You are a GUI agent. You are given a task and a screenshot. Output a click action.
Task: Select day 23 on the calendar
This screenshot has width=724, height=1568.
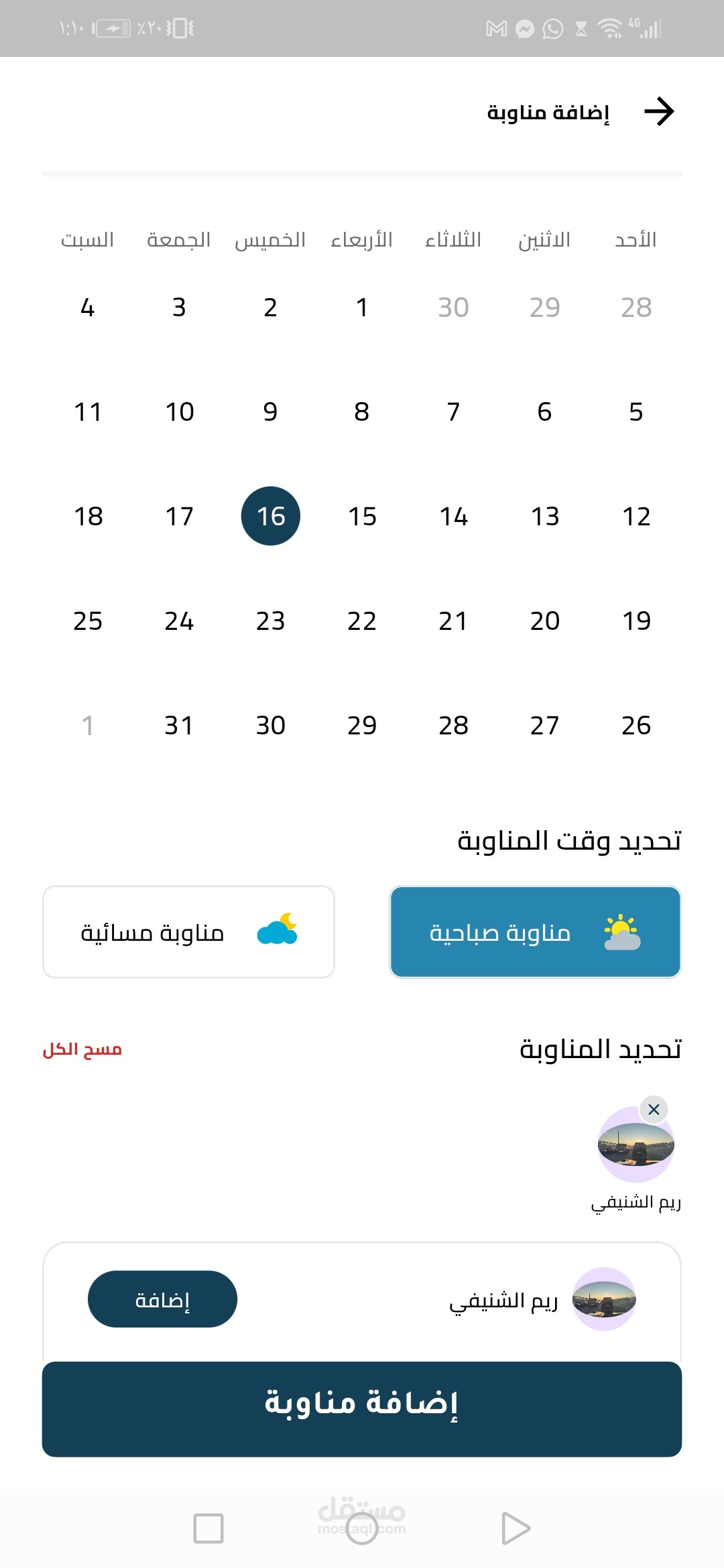(271, 621)
